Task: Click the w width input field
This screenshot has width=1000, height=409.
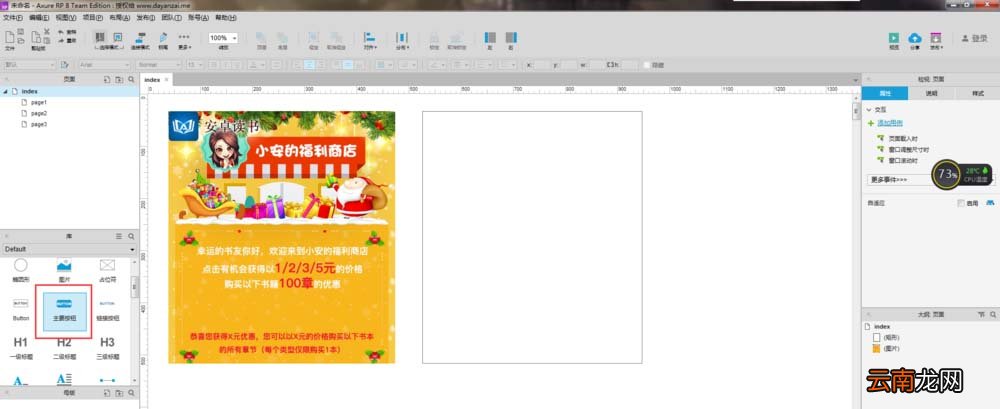Action: point(596,65)
